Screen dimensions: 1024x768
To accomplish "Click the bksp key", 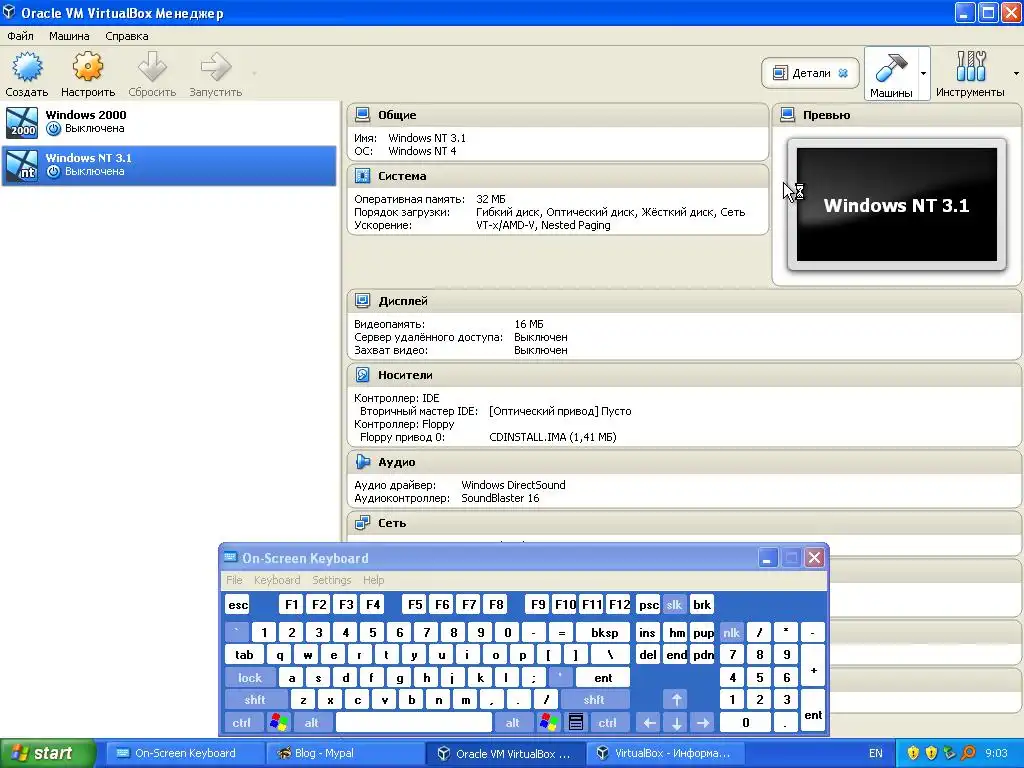I will [x=605, y=632].
